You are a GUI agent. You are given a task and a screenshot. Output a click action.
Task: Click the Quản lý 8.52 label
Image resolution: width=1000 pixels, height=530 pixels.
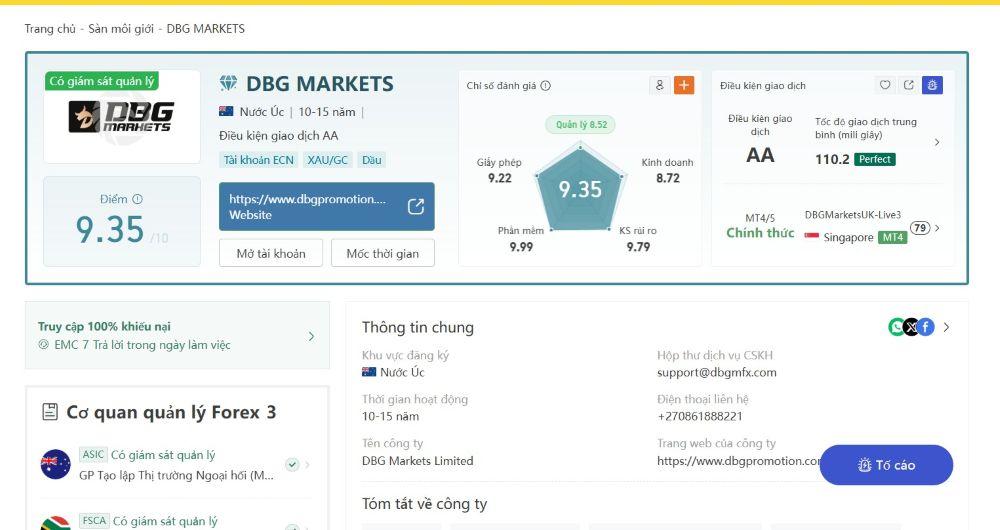click(x=581, y=124)
